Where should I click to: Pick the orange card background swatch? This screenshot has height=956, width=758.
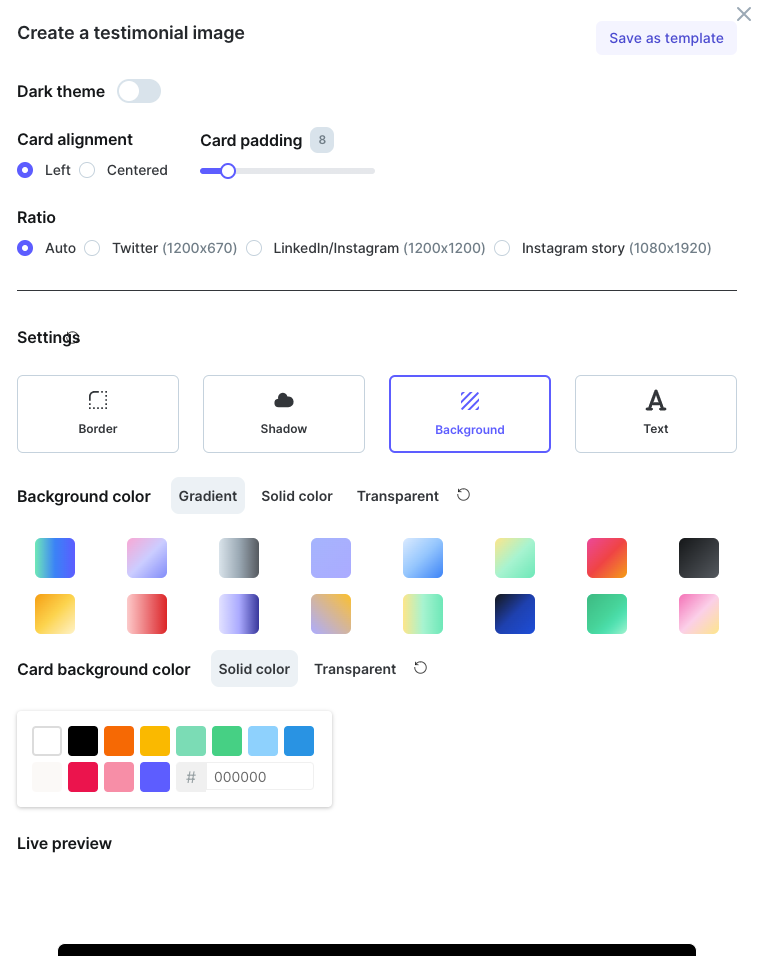click(119, 741)
